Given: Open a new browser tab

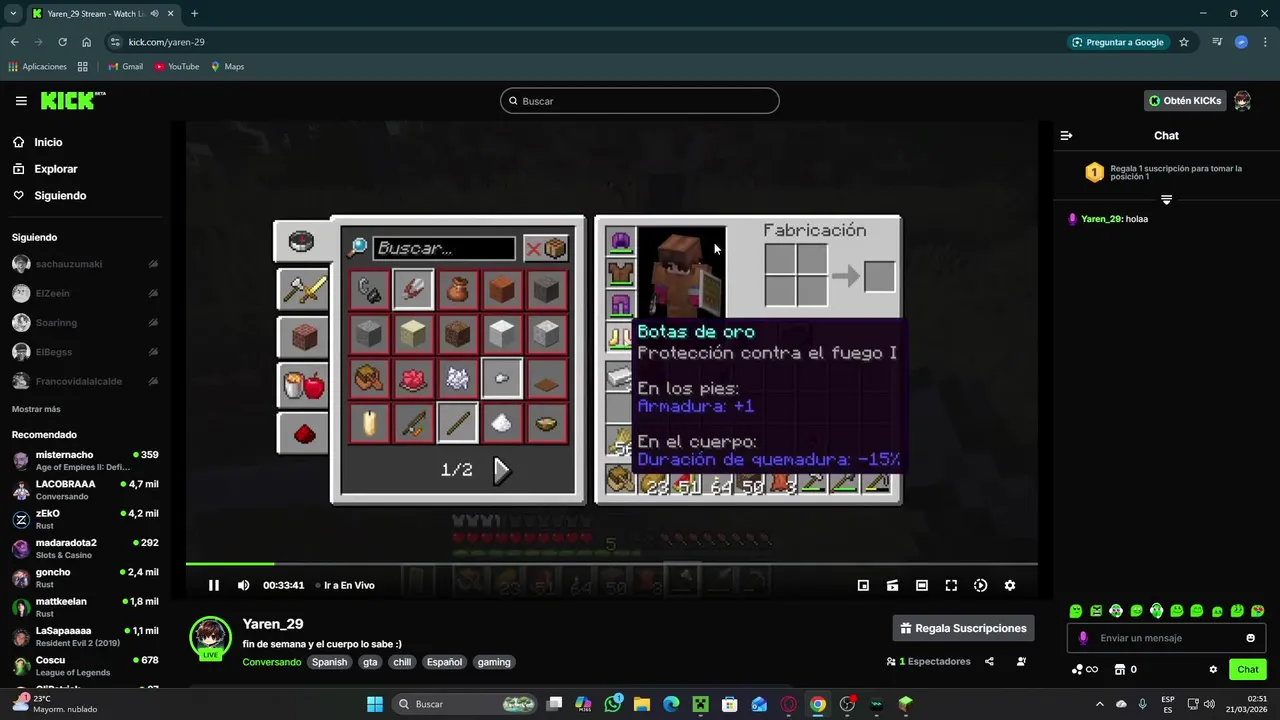Looking at the screenshot, I should pyautogui.click(x=194, y=14).
